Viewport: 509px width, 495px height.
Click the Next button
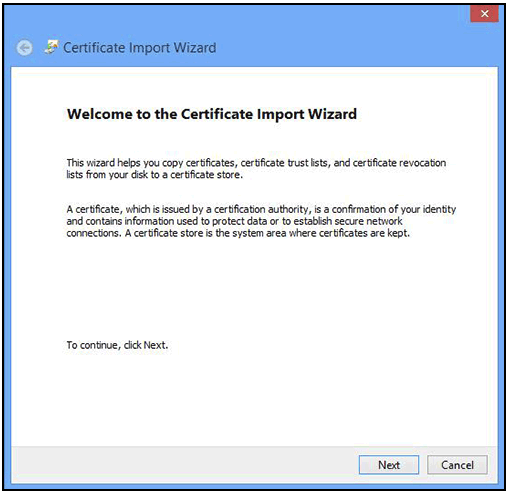(389, 465)
